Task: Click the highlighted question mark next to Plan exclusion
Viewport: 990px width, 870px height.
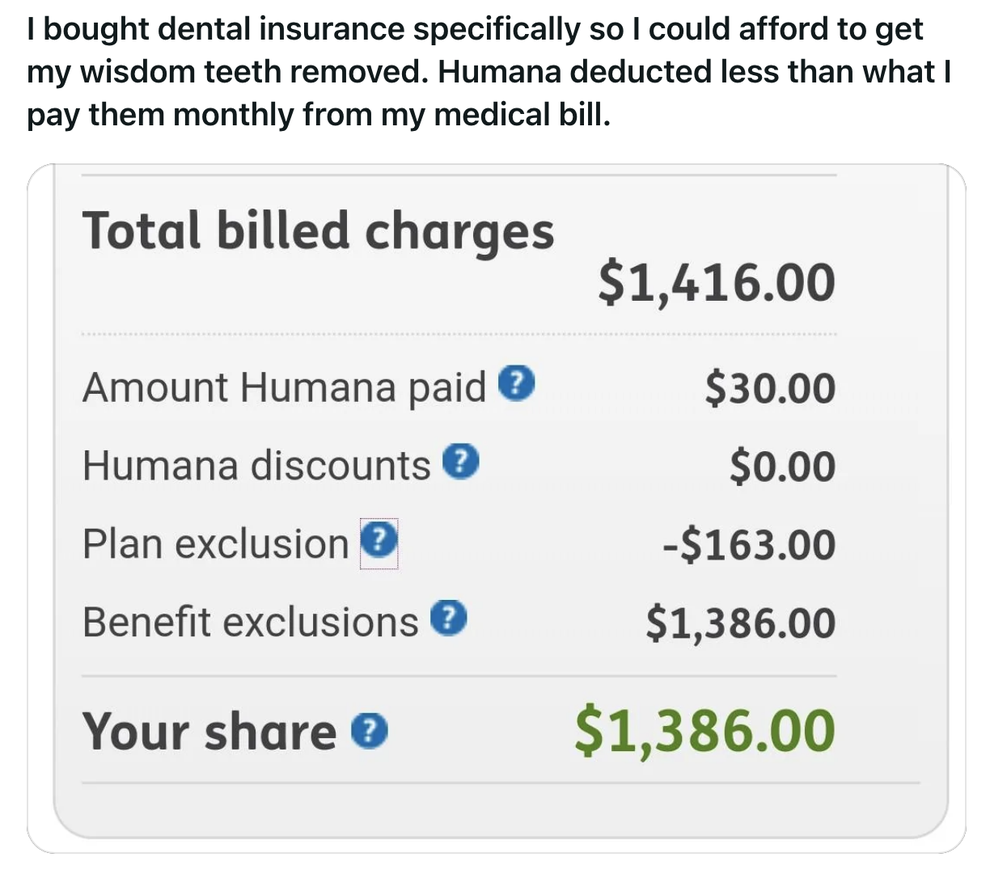Action: [x=377, y=541]
